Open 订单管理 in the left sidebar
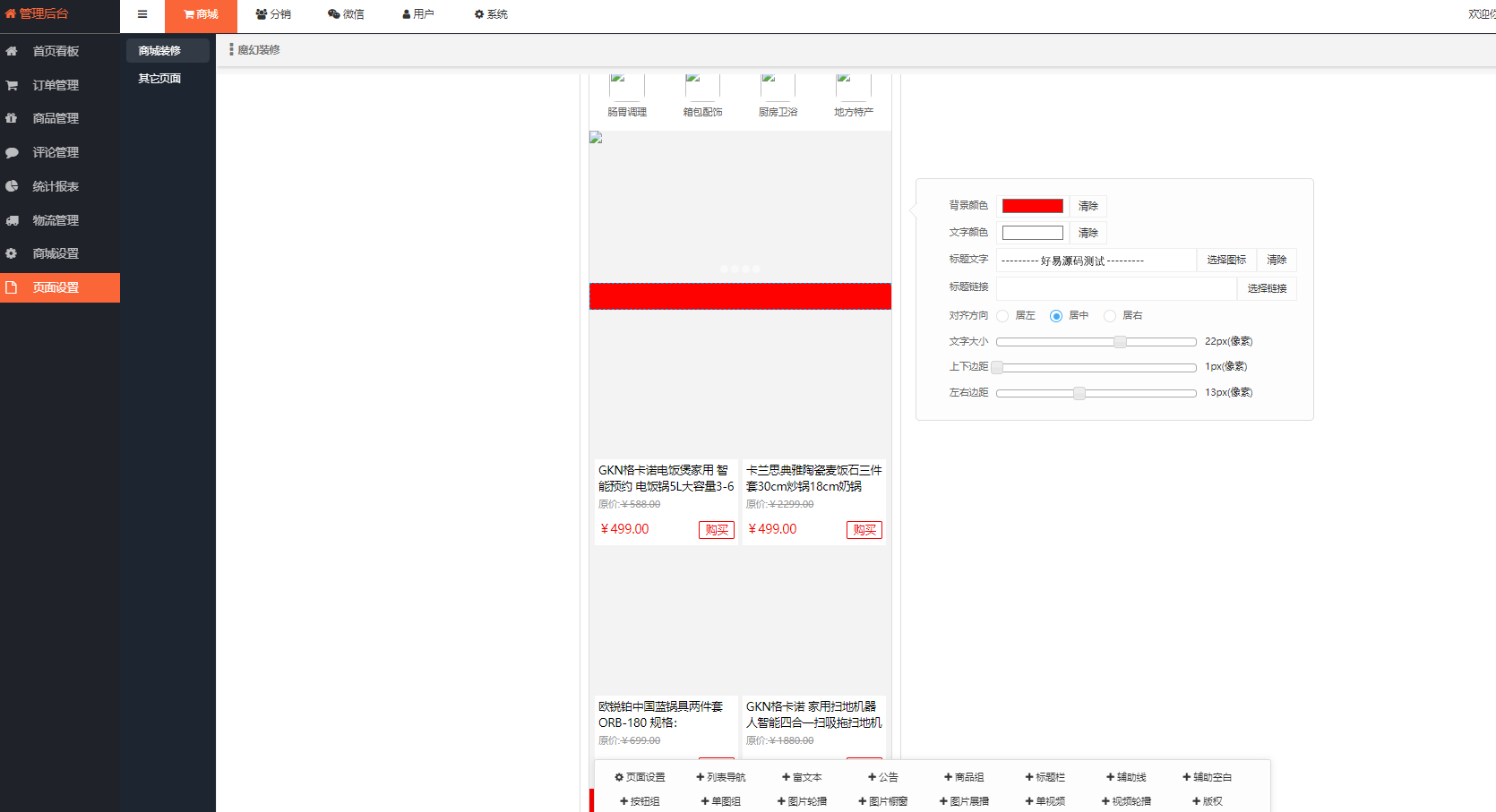 click(x=54, y=85)
